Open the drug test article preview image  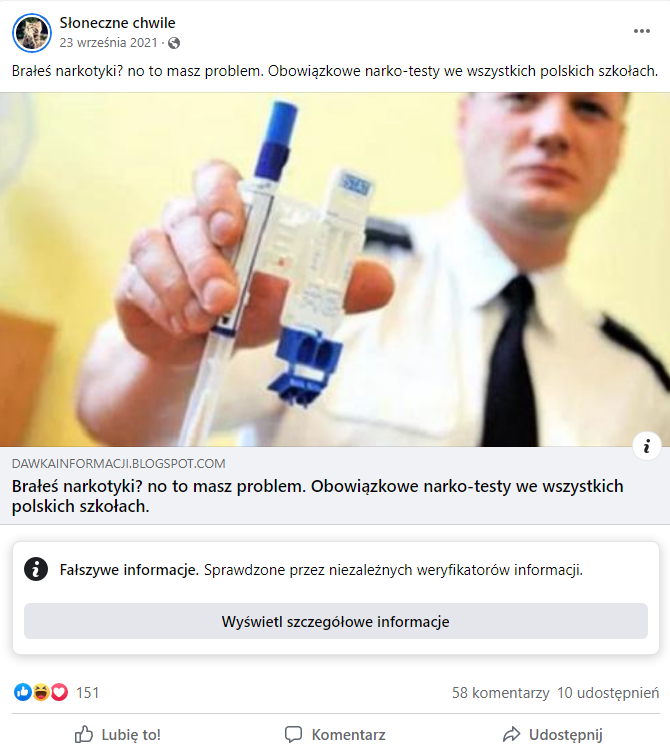tap(335, 270)
